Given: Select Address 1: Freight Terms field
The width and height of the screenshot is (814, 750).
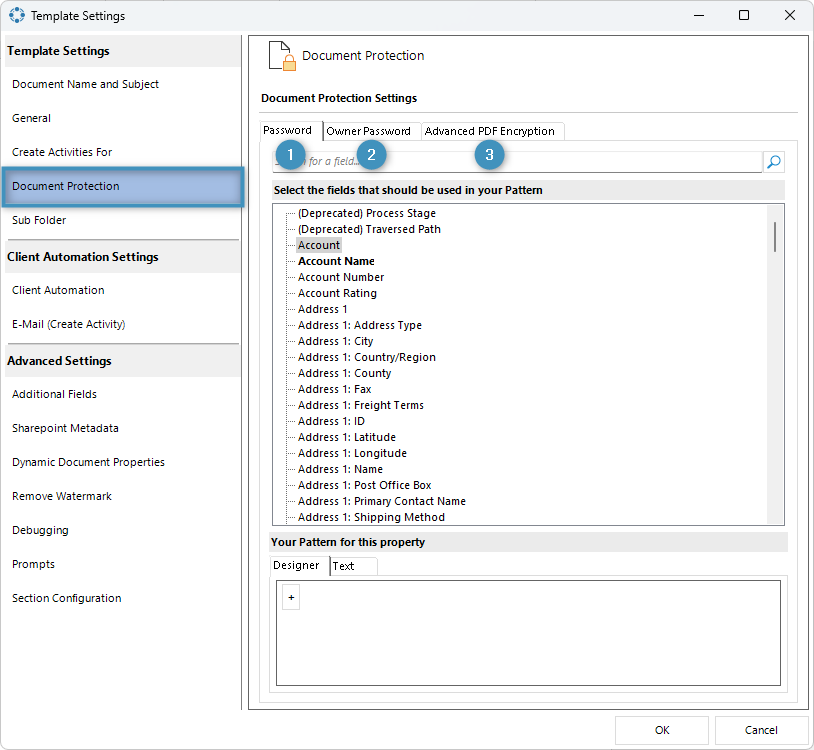Looking at the screenshot, I should (360, 405).
